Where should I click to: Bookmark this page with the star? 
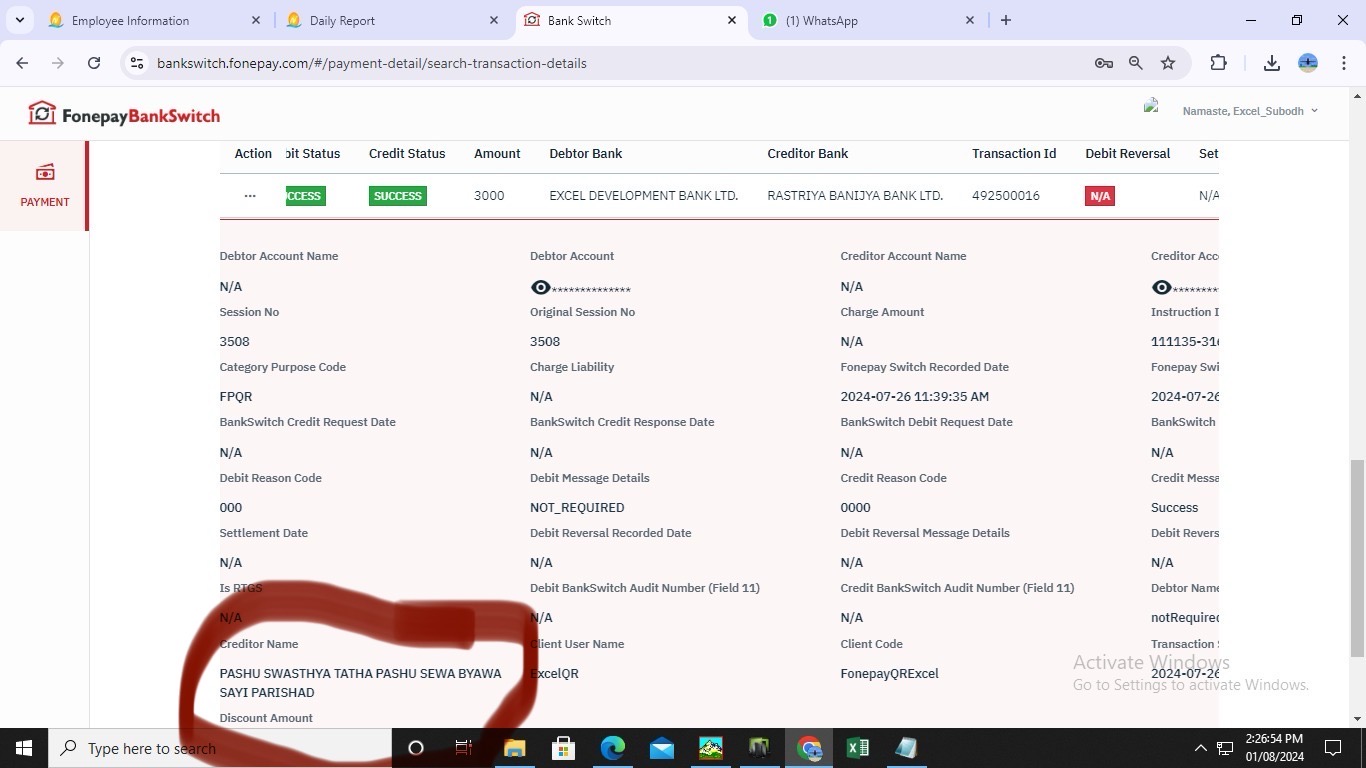point(1168,63)
